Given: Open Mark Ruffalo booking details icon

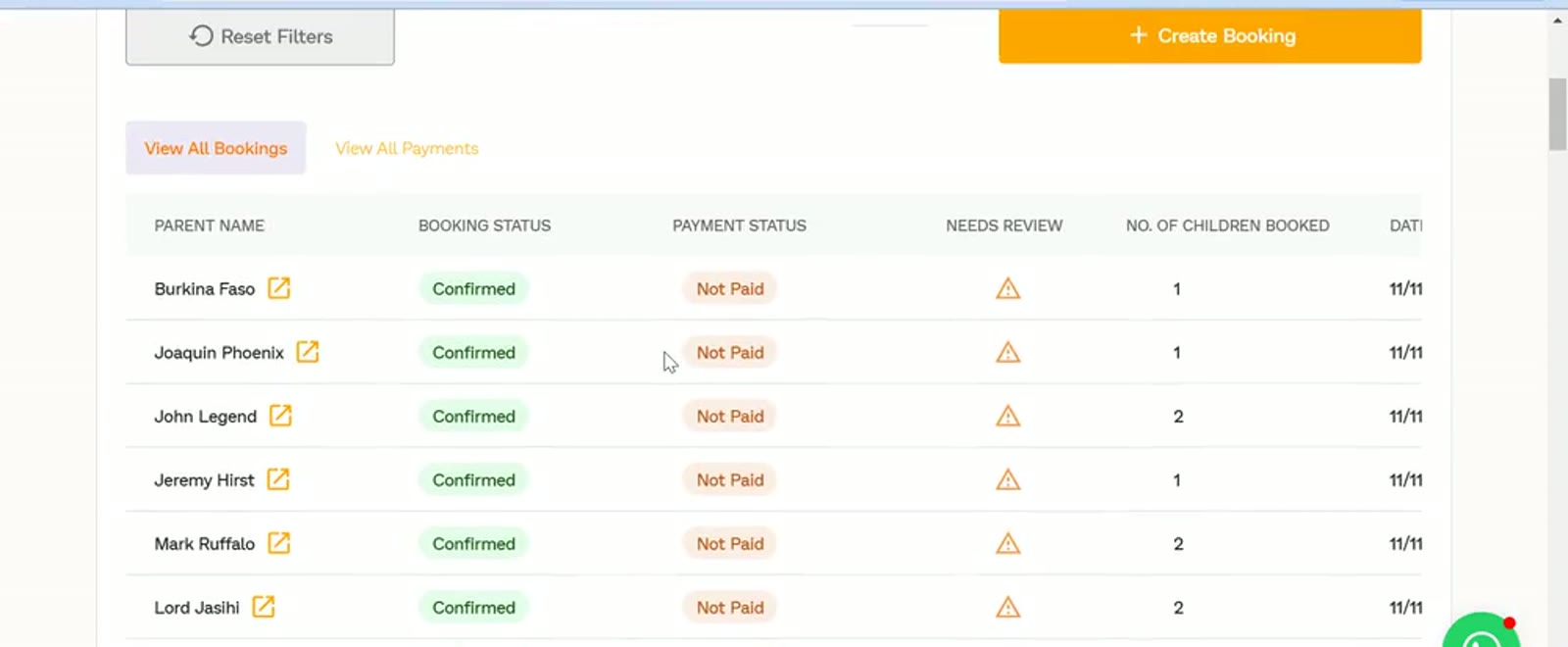Looking at the screenshot, I should [279, 543].
